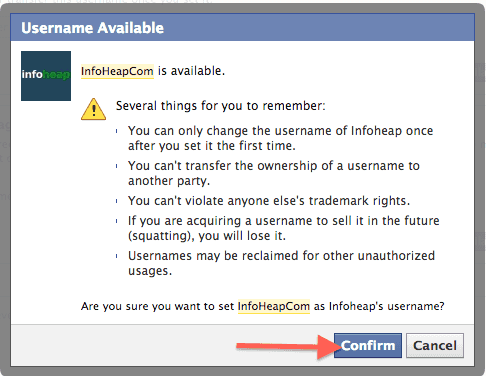The width and height of the screenshot is (486, 376).
Task: Click the highlighted InfoHeapCom next to 'is available'
Action: (117, 71)
